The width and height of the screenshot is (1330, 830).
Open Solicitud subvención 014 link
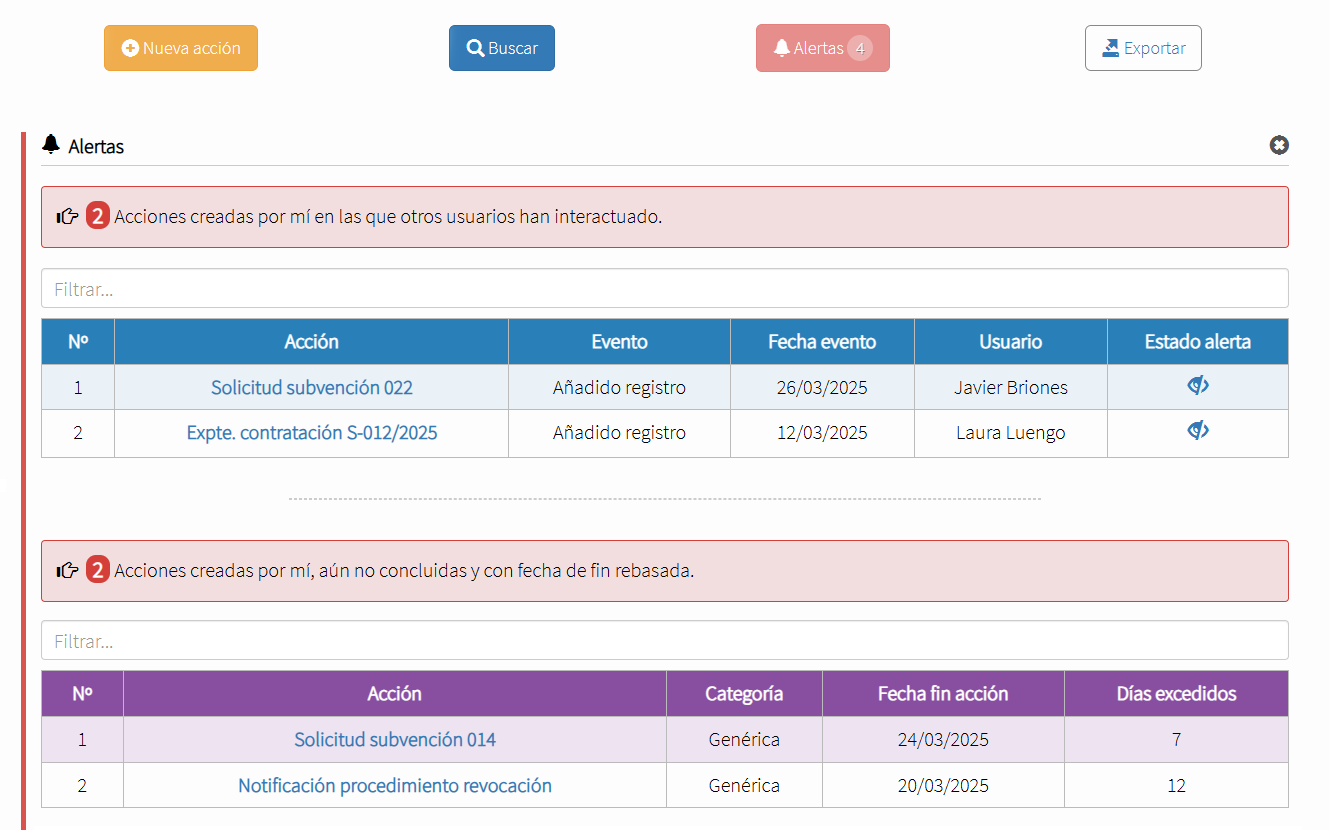coord(394,740)
